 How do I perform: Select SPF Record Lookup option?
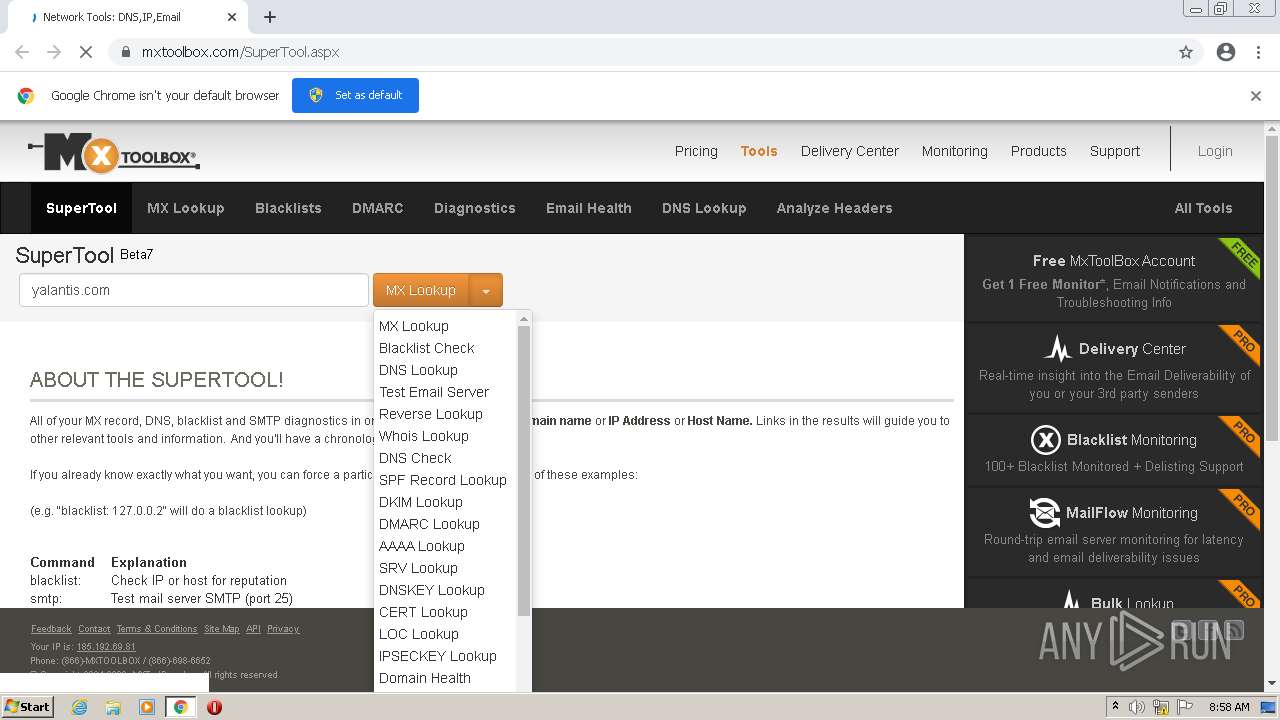[x=442, y=480]
